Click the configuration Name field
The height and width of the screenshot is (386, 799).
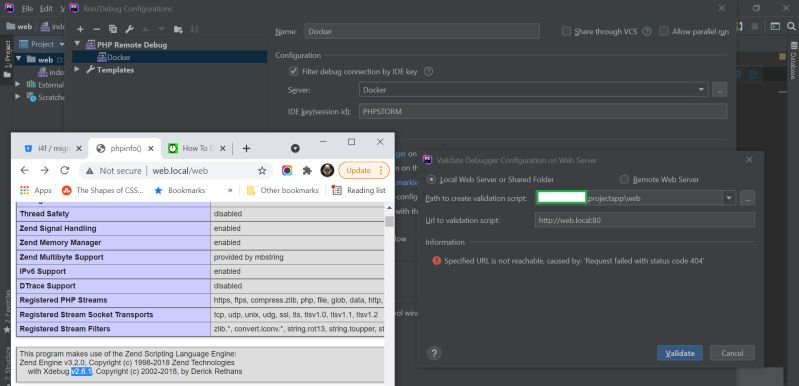tap(421, 31)
